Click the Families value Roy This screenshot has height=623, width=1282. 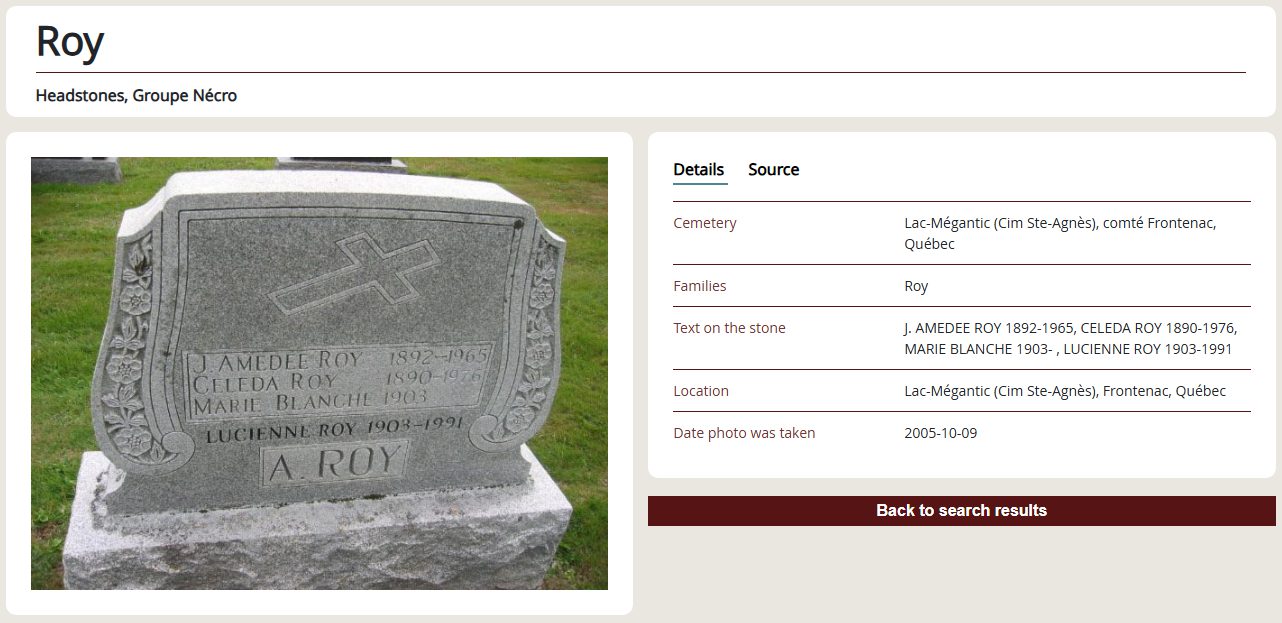click(916, 286)
